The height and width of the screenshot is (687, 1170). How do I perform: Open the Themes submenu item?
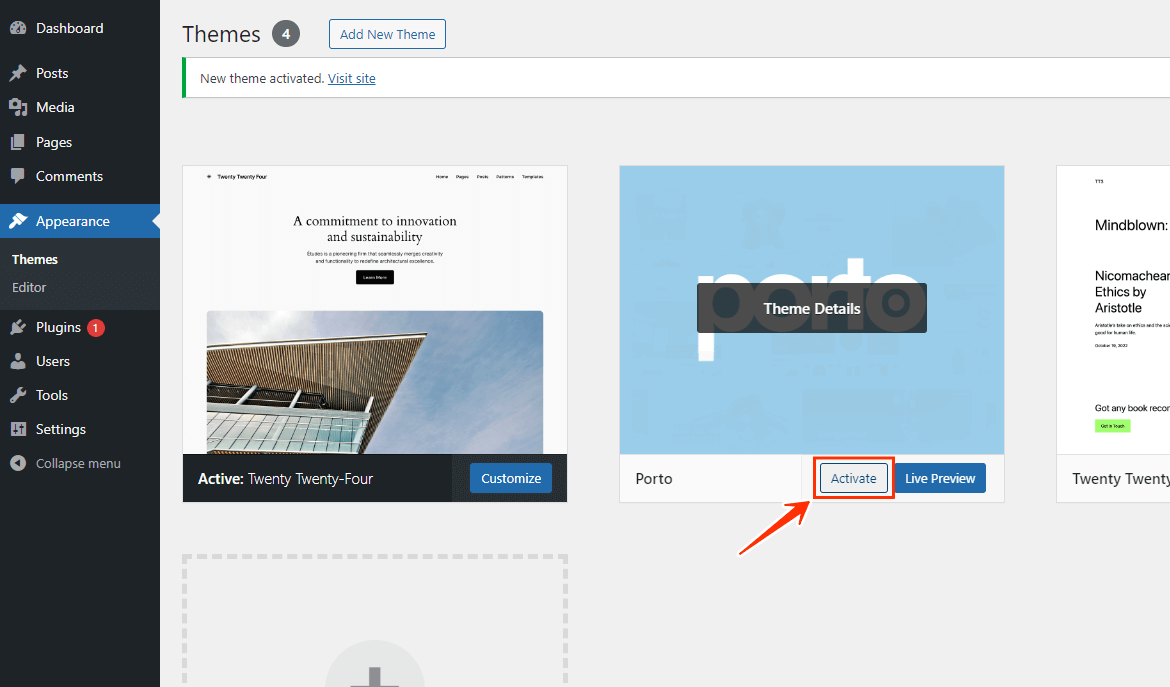[34, 260]
